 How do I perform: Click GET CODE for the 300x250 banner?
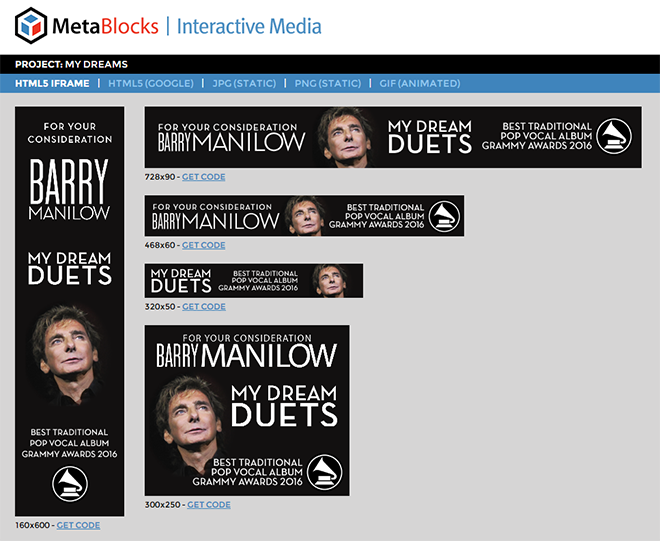209,504
